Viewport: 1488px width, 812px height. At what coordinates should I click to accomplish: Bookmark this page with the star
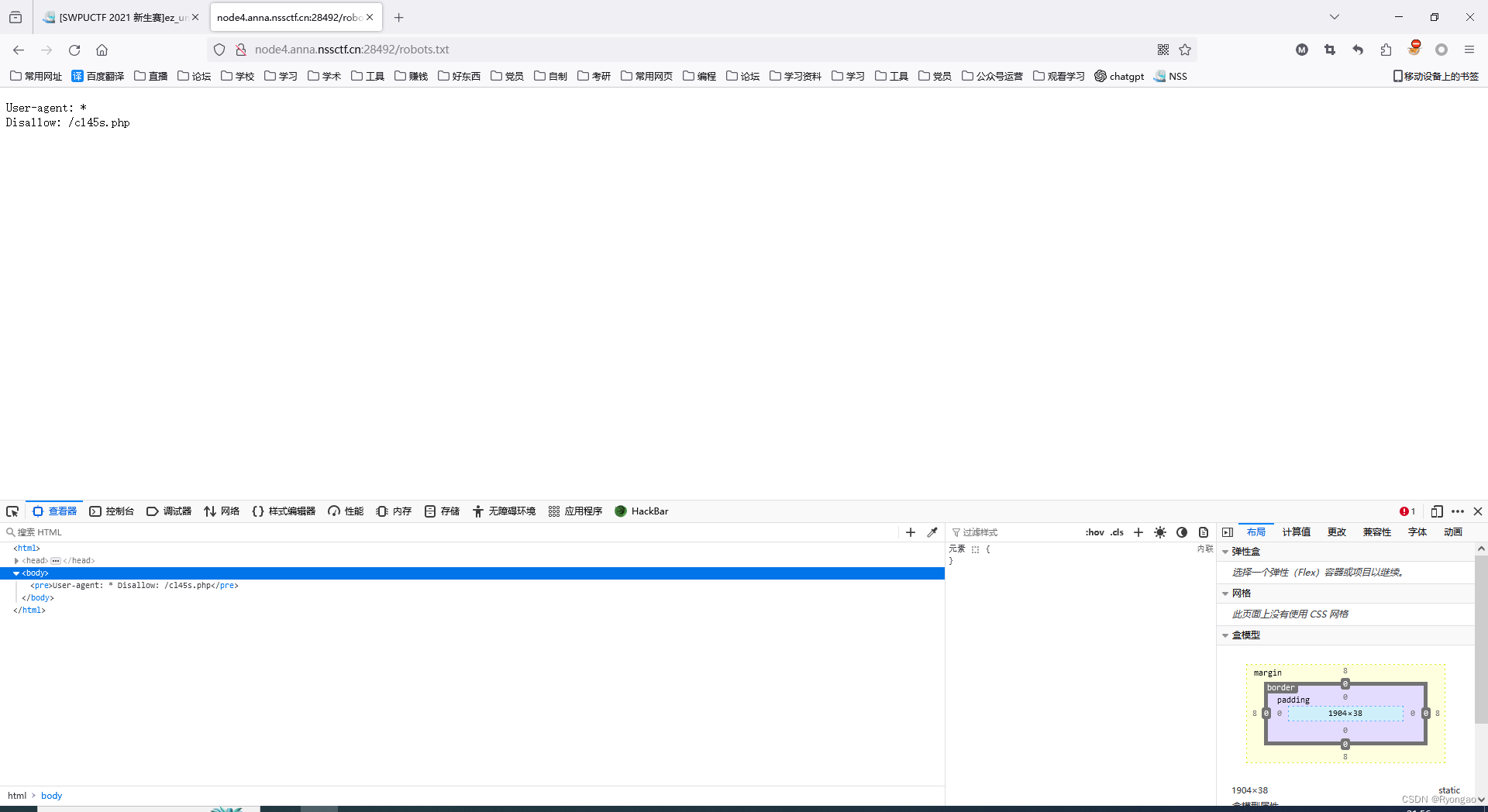click(x=1185, y=50)
